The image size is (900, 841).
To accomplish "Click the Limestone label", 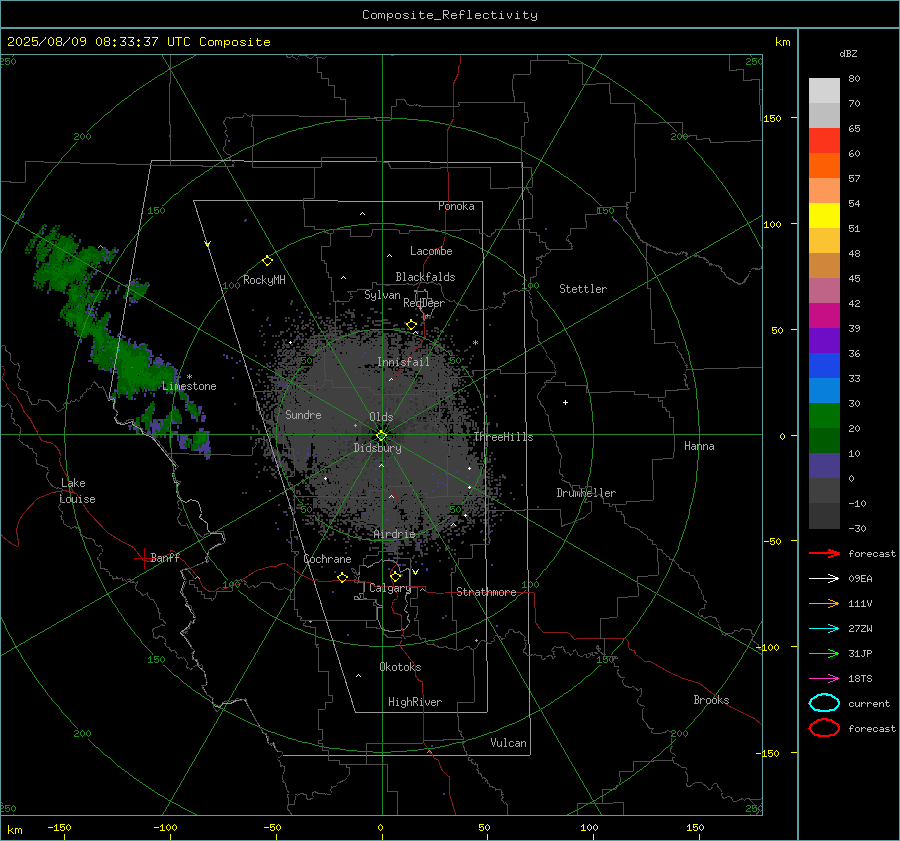I will coord(189,386).
